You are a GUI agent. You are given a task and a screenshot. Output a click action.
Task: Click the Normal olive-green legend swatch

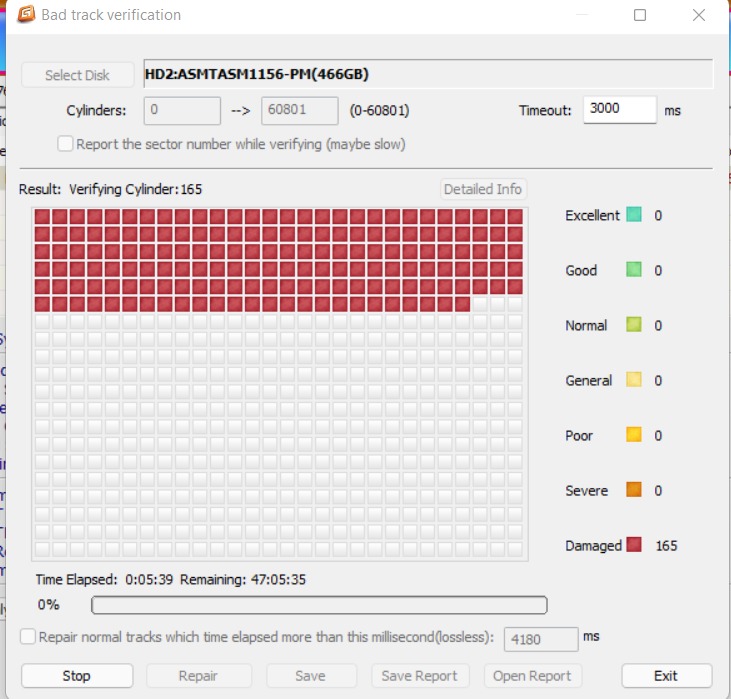(x=634, y=325)
